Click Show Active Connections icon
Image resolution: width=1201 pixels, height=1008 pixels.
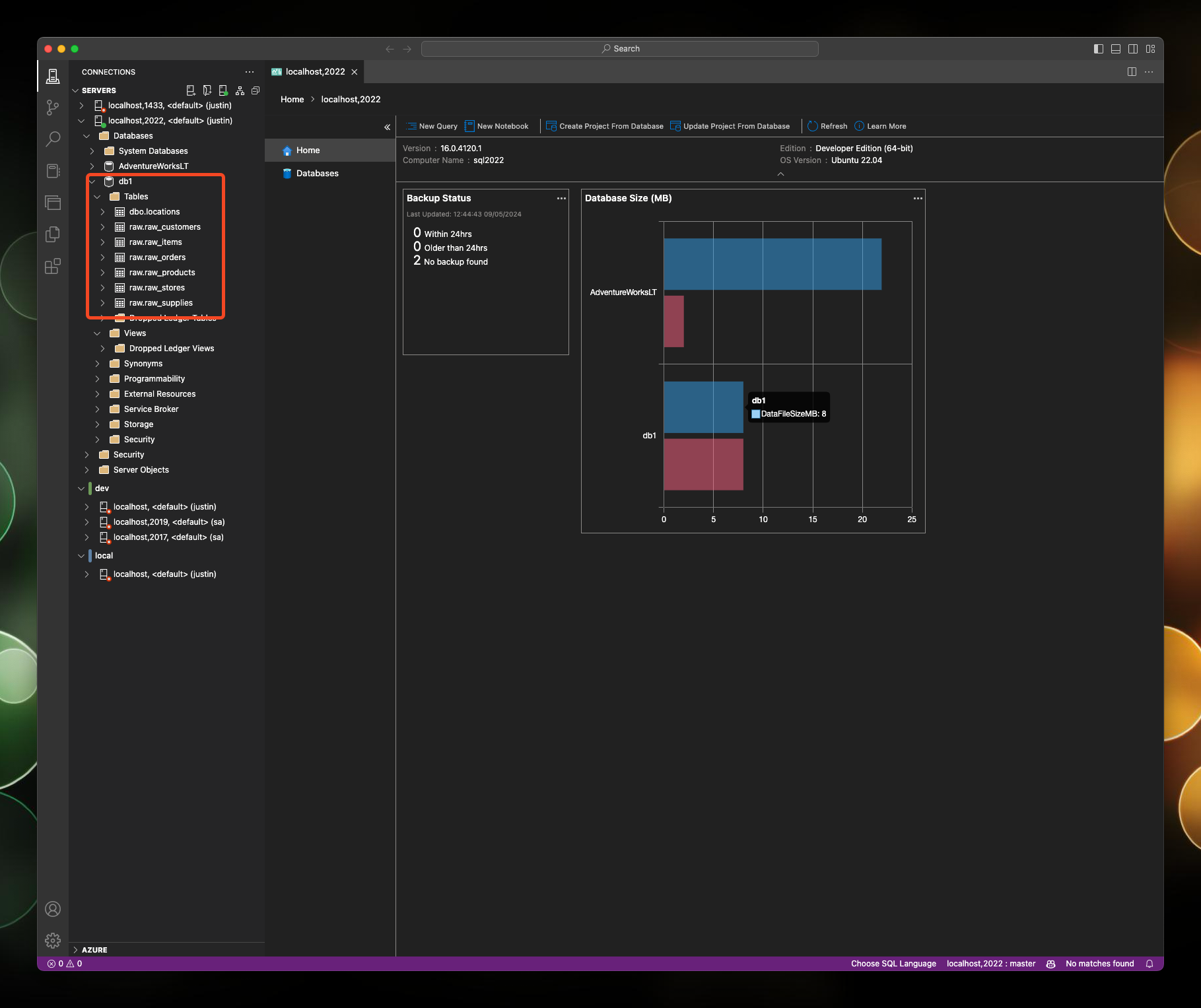pos(223,90)
